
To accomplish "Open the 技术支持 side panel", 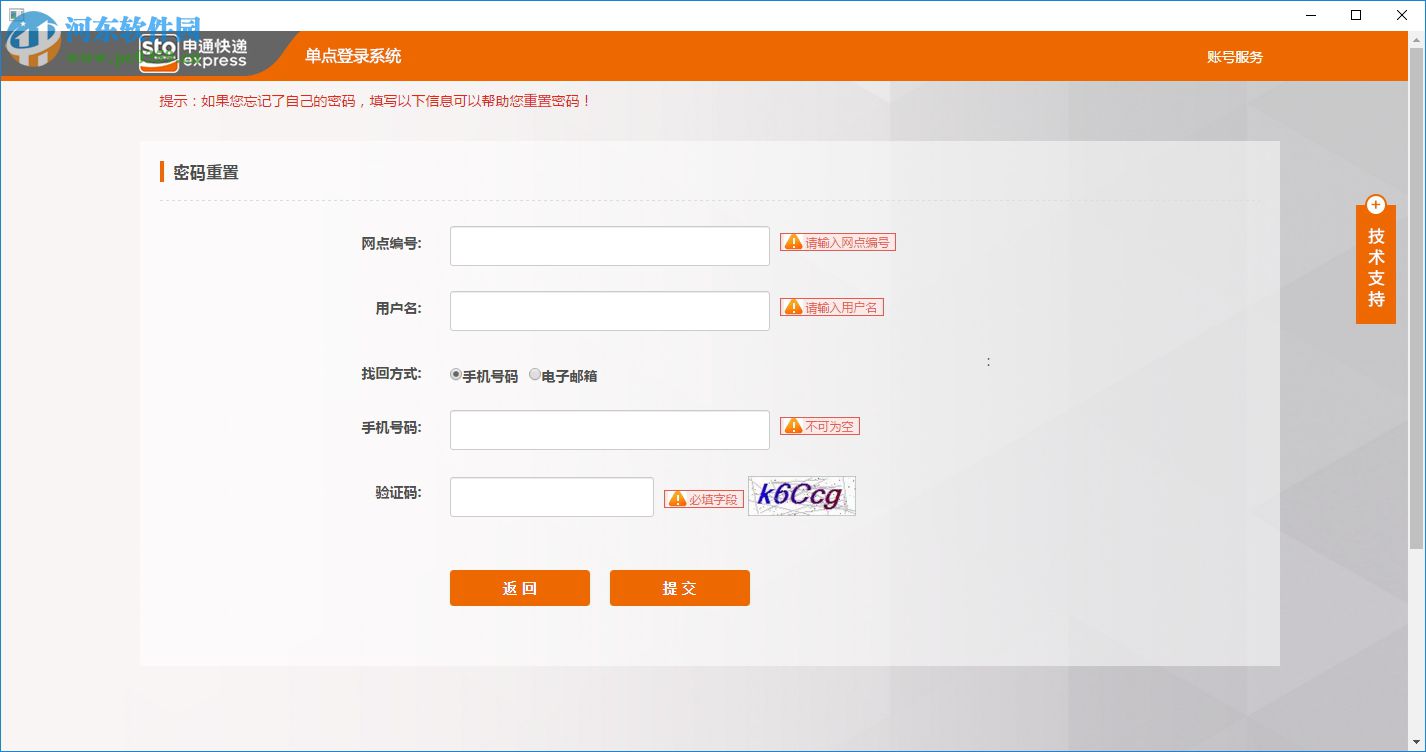I will coord(1376,264).
